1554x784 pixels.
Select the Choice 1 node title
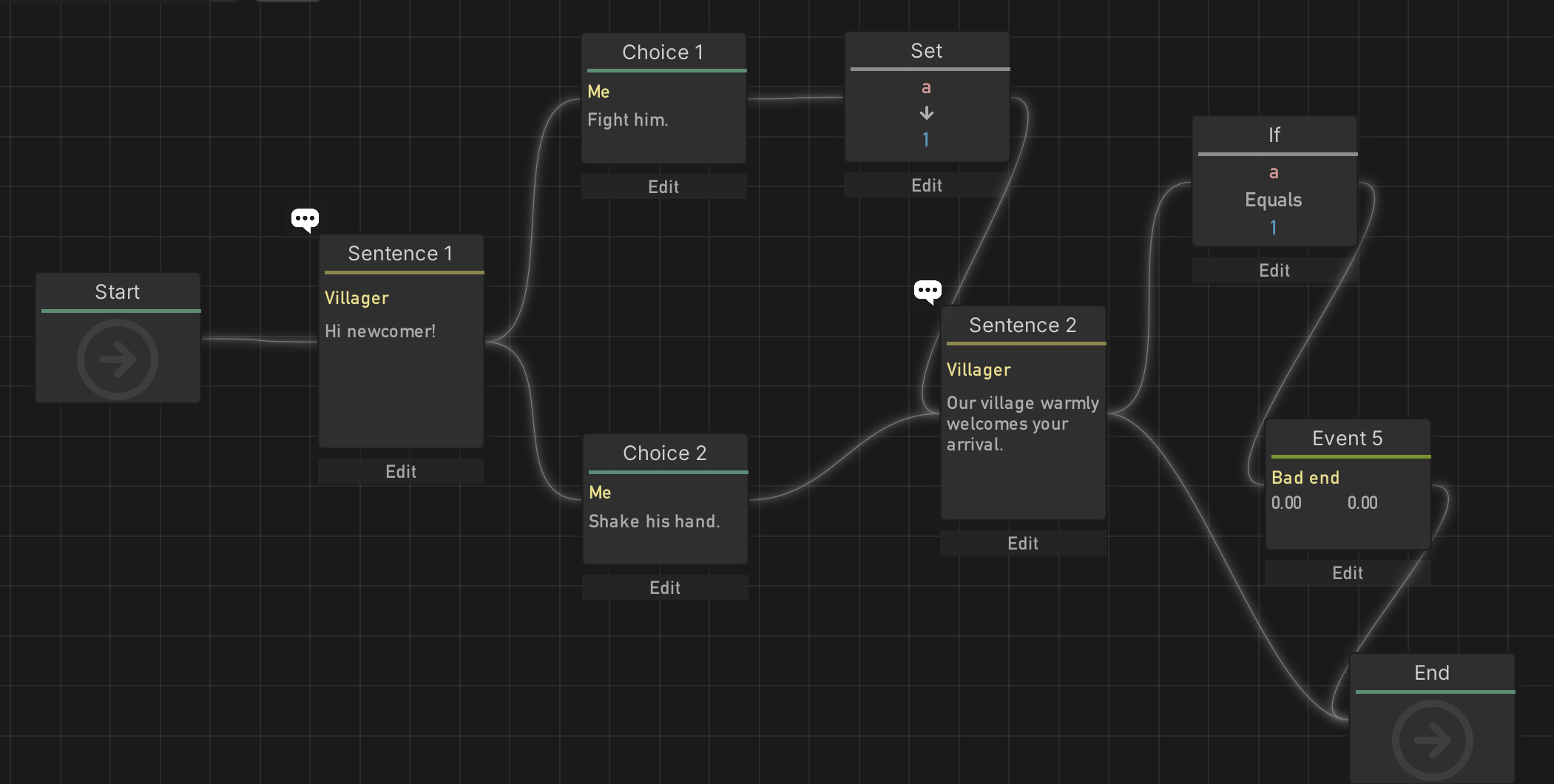(x=663, y=53)
